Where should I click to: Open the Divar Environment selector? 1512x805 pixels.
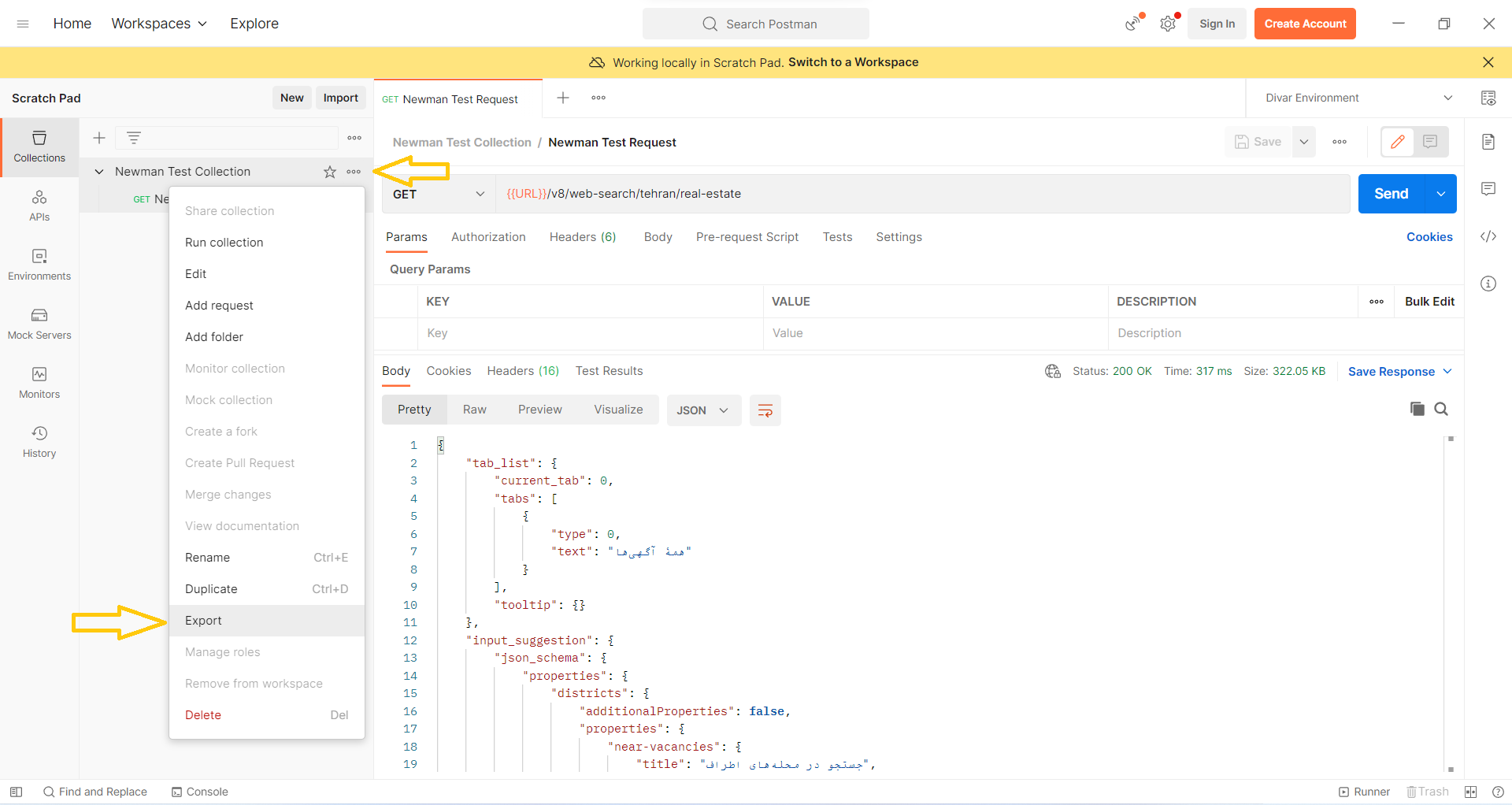point(1358,98)
